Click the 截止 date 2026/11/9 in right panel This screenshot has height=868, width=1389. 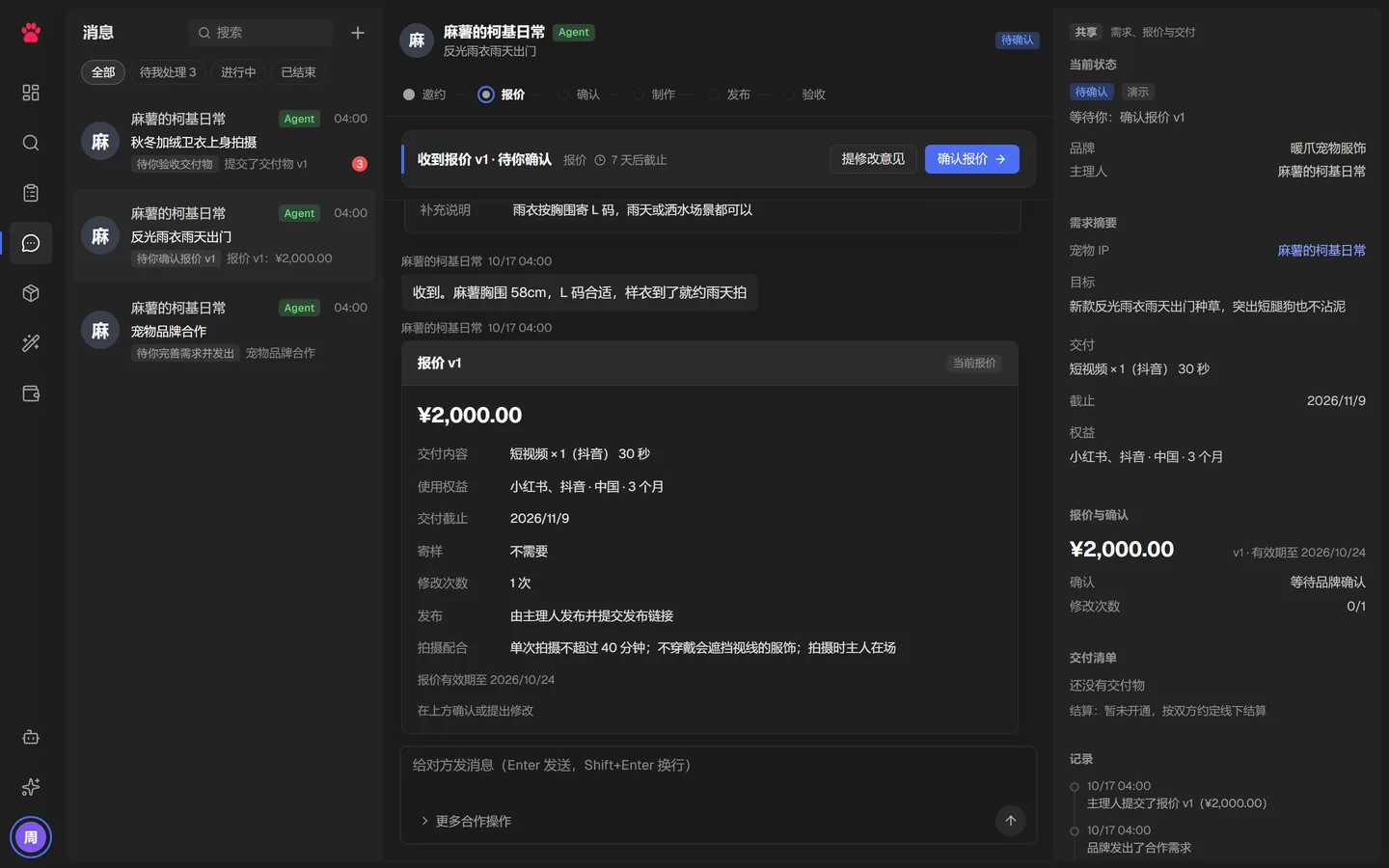pyautogui.click(x=1336, y=401)
